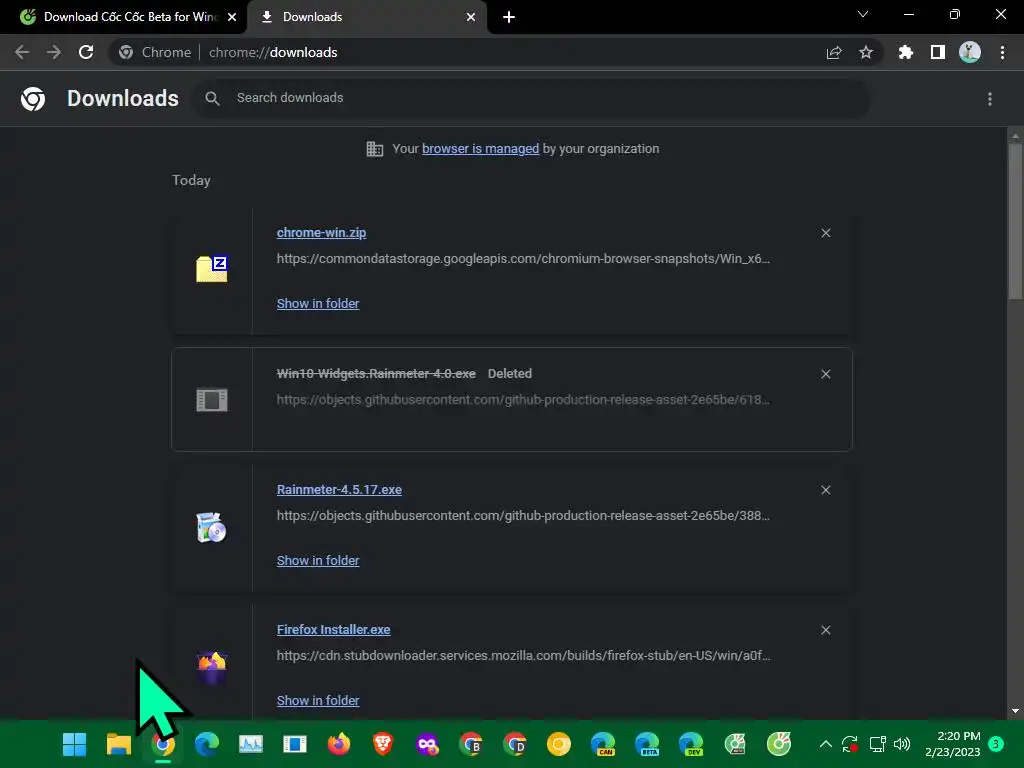Viewport: 1024px width, 768px height.
Task: Click the chrome-win.zip source URL text
Action: [523, 259]
